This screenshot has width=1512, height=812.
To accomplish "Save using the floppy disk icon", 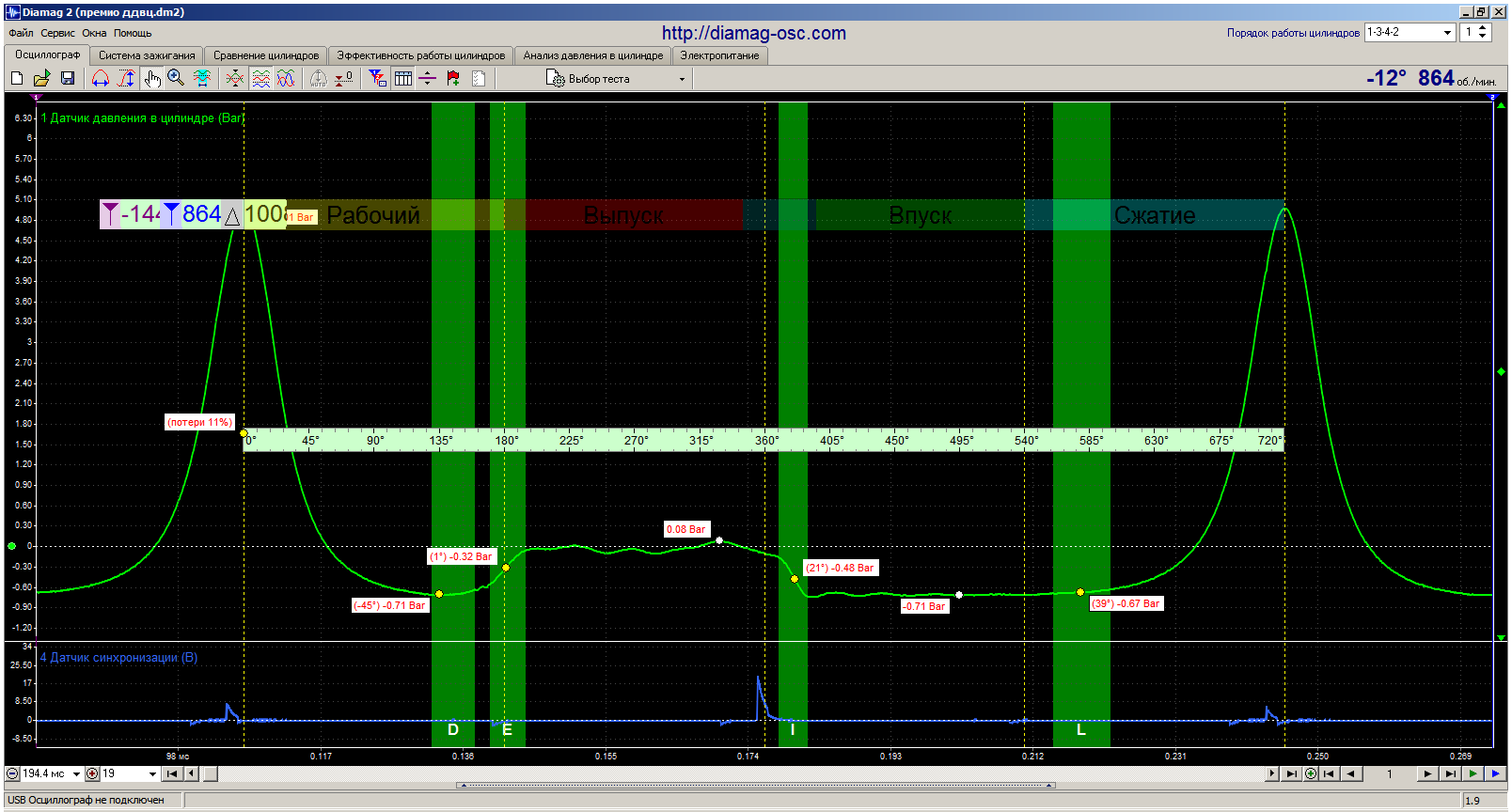I will point(67,79).
